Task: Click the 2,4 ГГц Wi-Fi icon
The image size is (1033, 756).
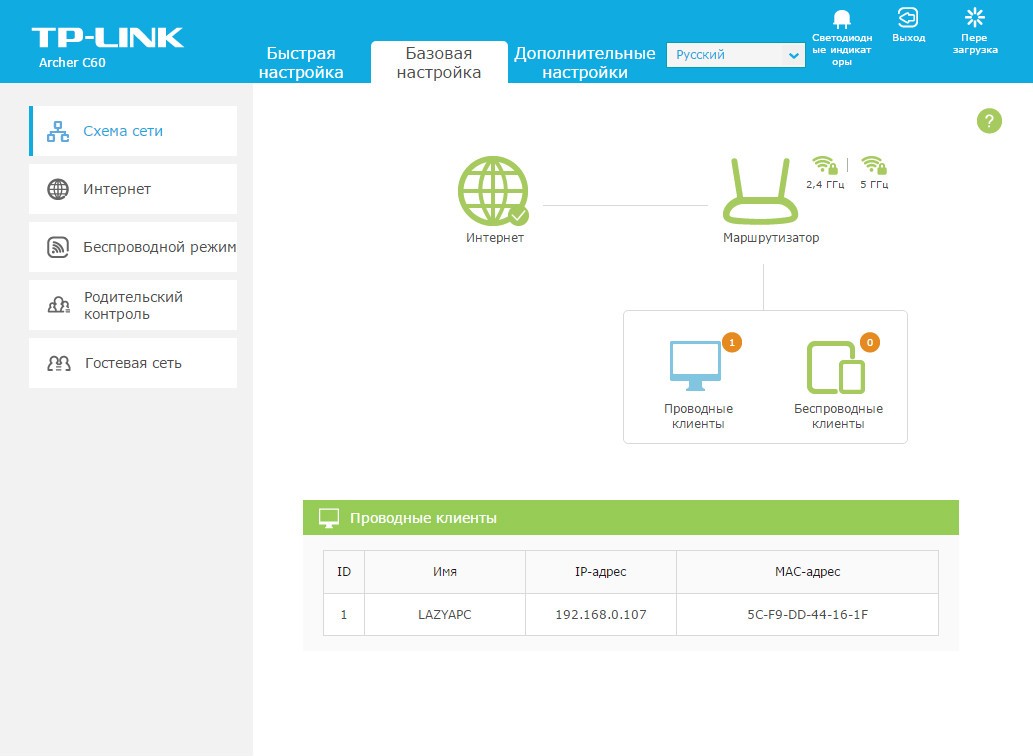Action: pos(824,166)
